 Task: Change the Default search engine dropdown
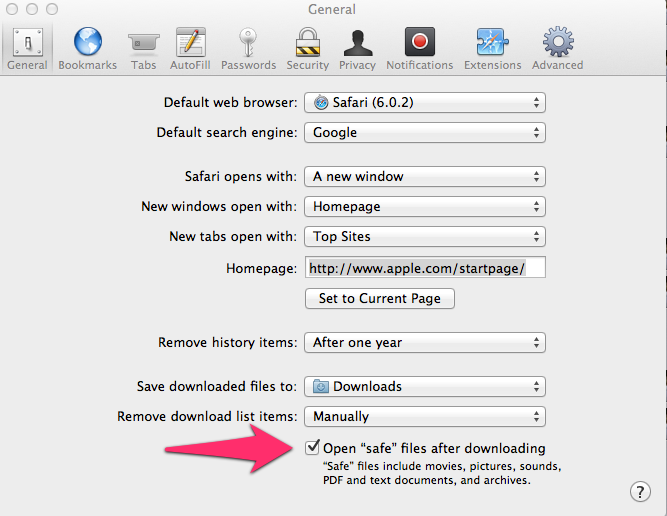click(x=425, y=132)
